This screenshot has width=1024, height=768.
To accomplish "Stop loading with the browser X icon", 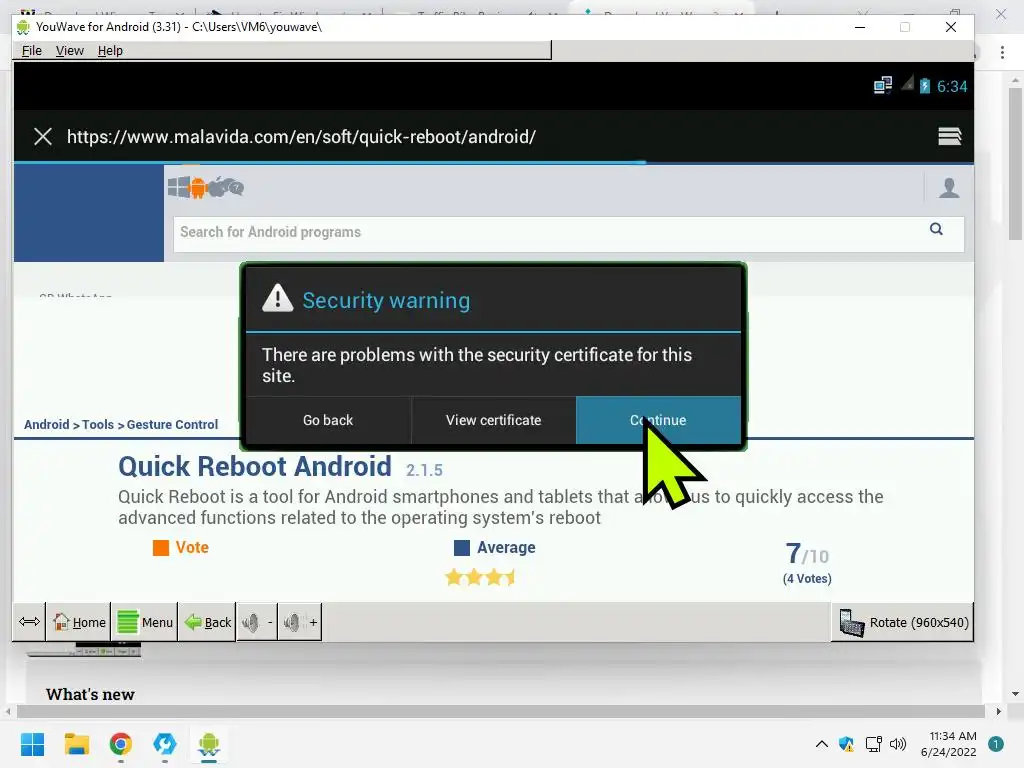I will (x=43, y=136).
